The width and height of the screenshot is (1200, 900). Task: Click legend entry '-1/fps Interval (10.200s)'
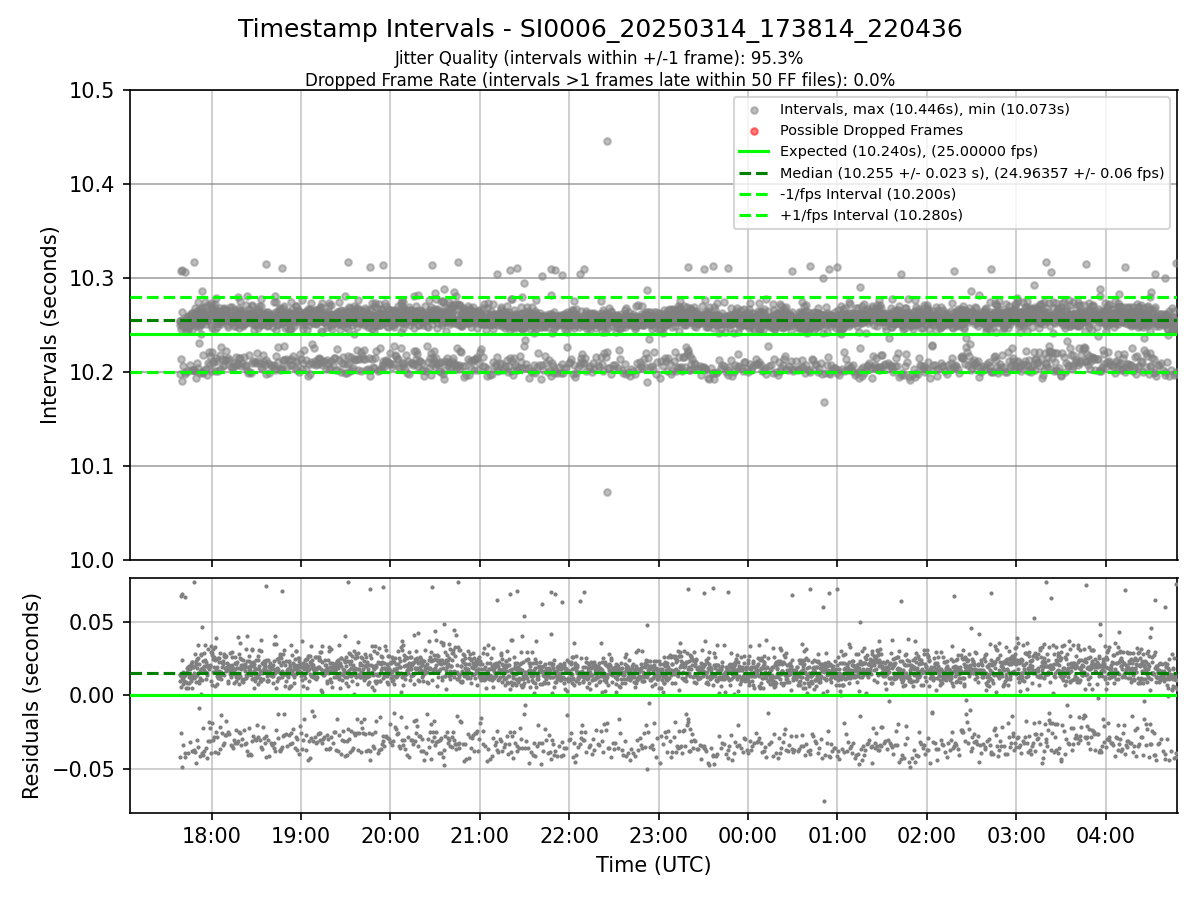(x=868, y=194)
